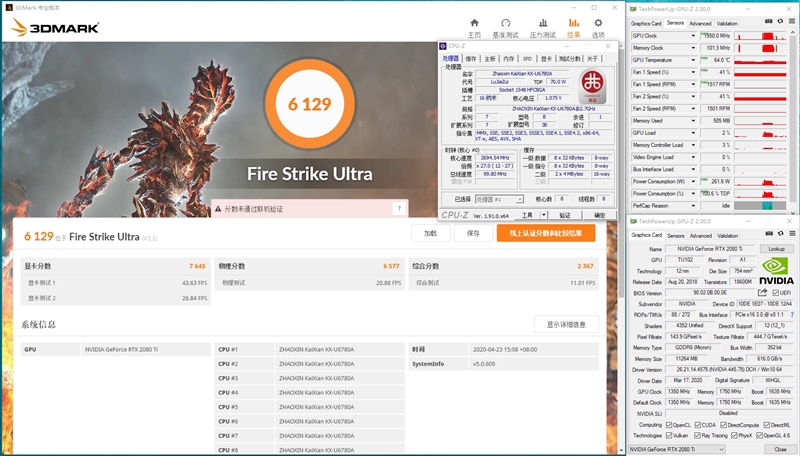Toggle the Vulkan checkbox
Image resolution: width=800 pixels, height=456 pixels.
pos(669,436)
